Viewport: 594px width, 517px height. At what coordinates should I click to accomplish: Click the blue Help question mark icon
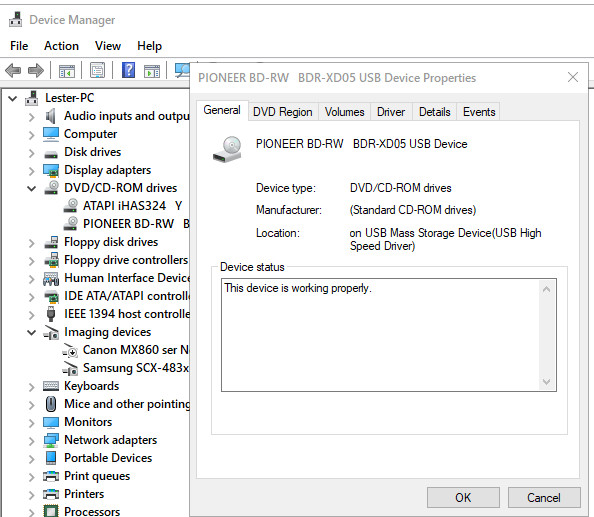pyautogui.click(x=128, y=70)
